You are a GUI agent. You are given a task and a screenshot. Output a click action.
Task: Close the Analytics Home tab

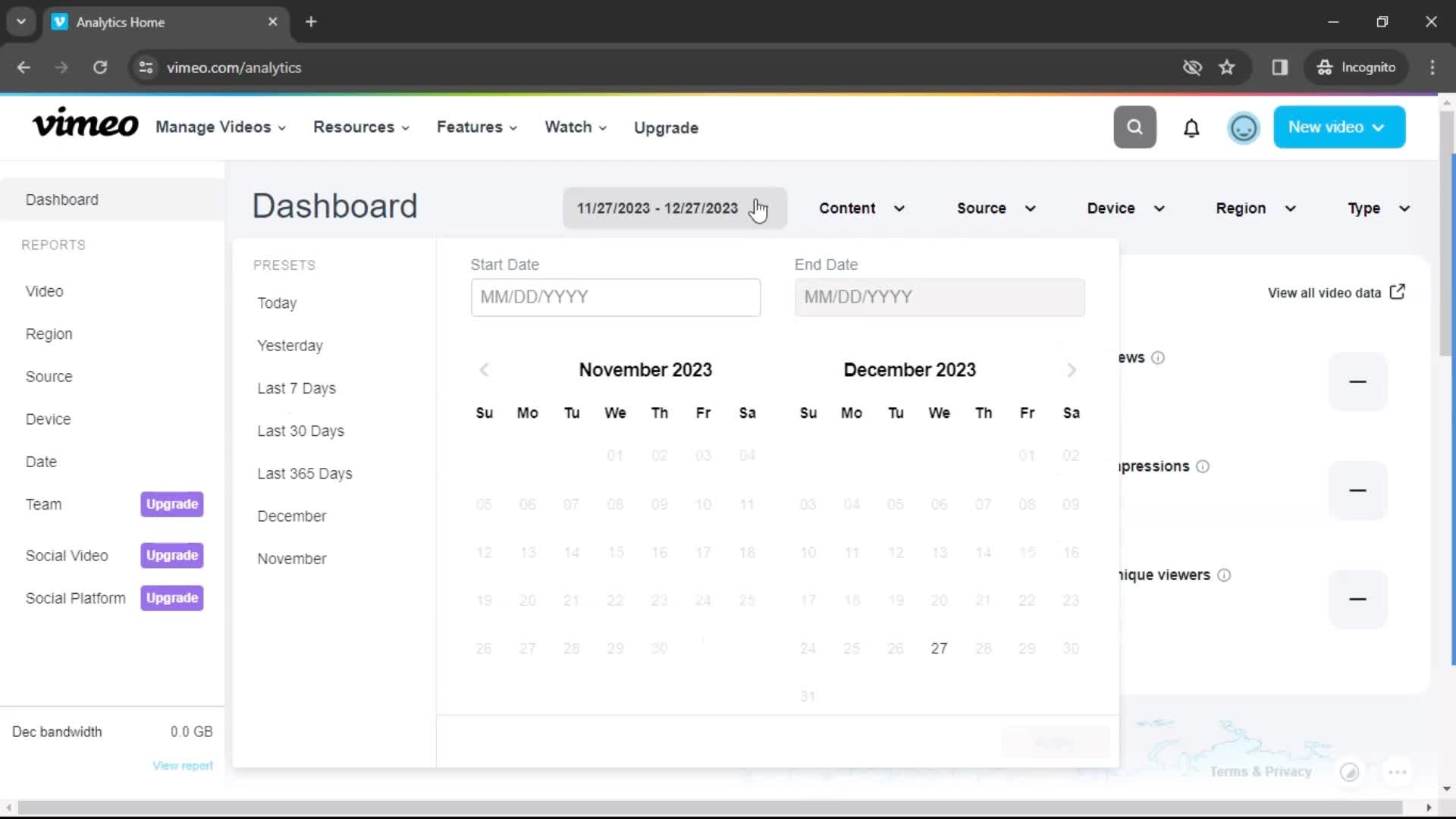coord(273,22)
